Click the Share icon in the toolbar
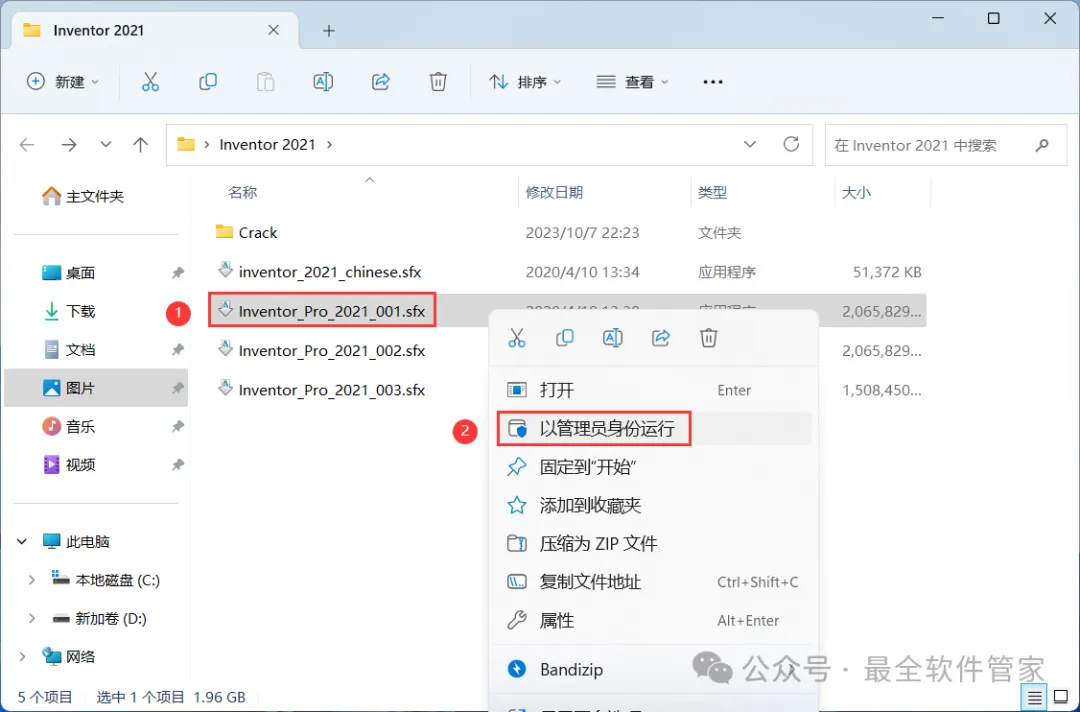The image size is (1080, 712). point(381,82)
